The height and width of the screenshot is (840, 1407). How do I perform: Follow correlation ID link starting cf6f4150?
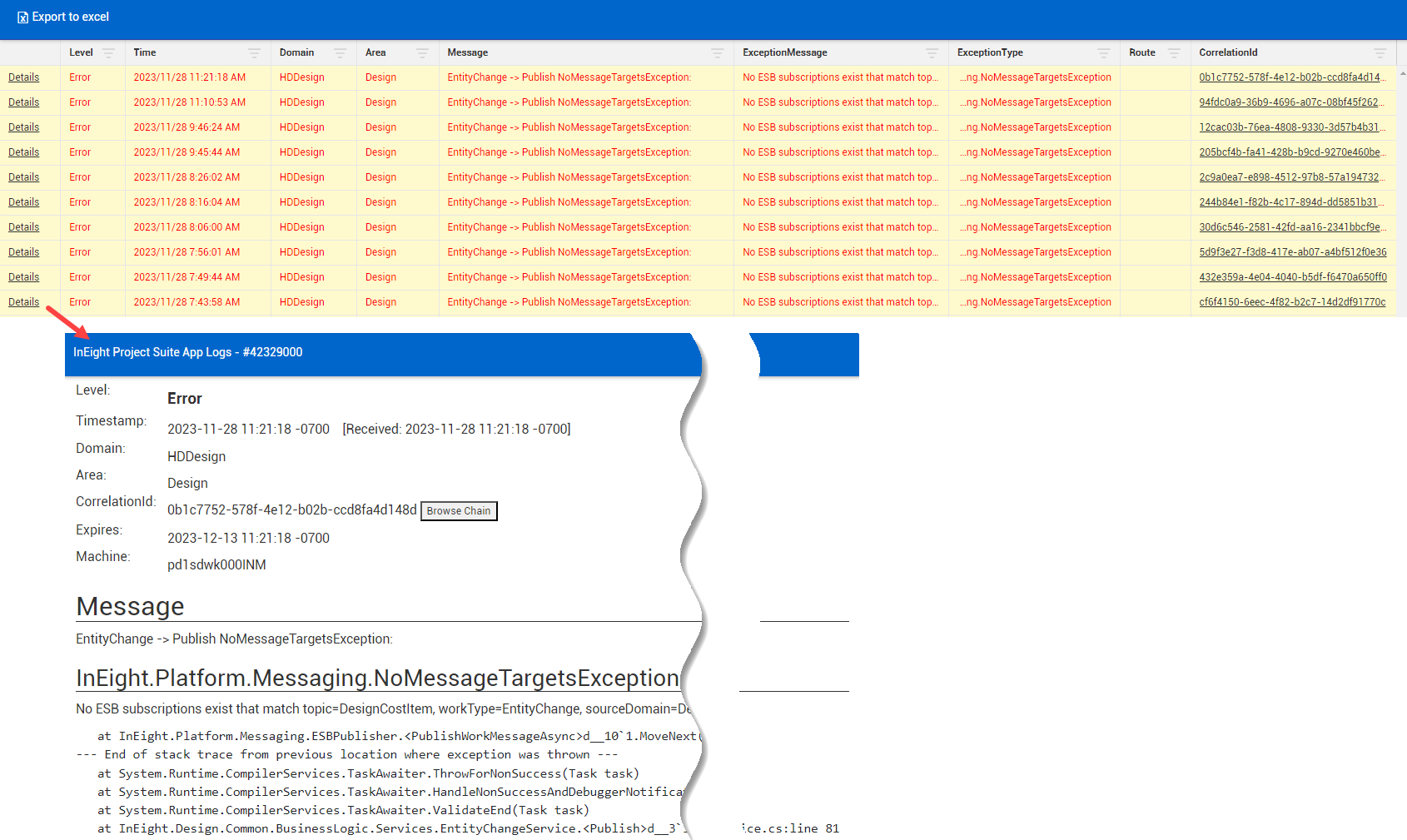coord(1292,302)
